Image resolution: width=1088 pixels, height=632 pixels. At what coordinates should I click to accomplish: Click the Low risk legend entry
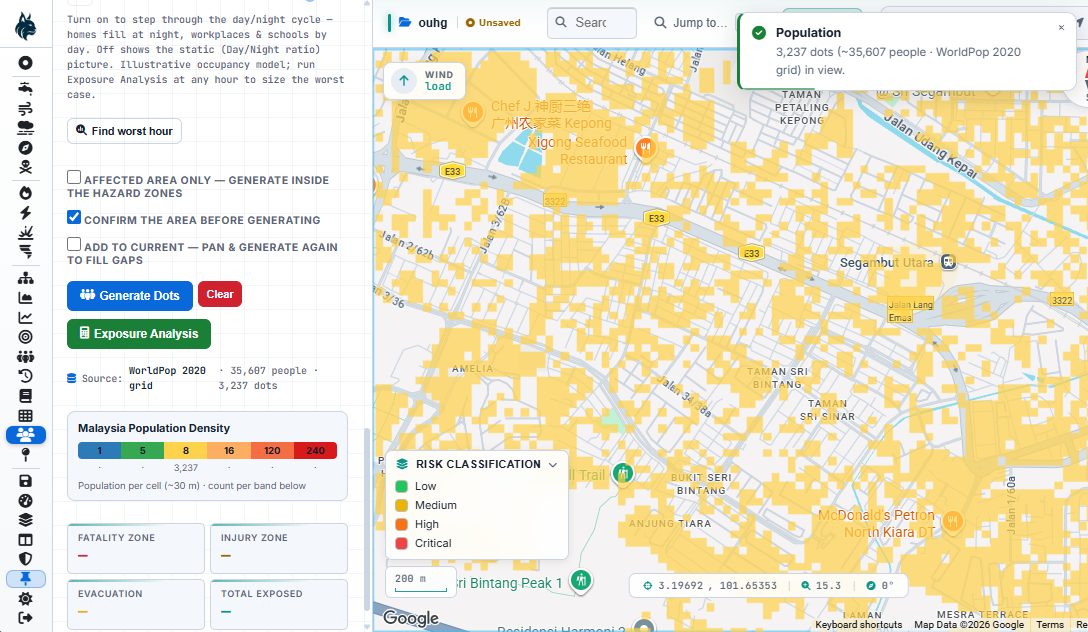(416, 486)
